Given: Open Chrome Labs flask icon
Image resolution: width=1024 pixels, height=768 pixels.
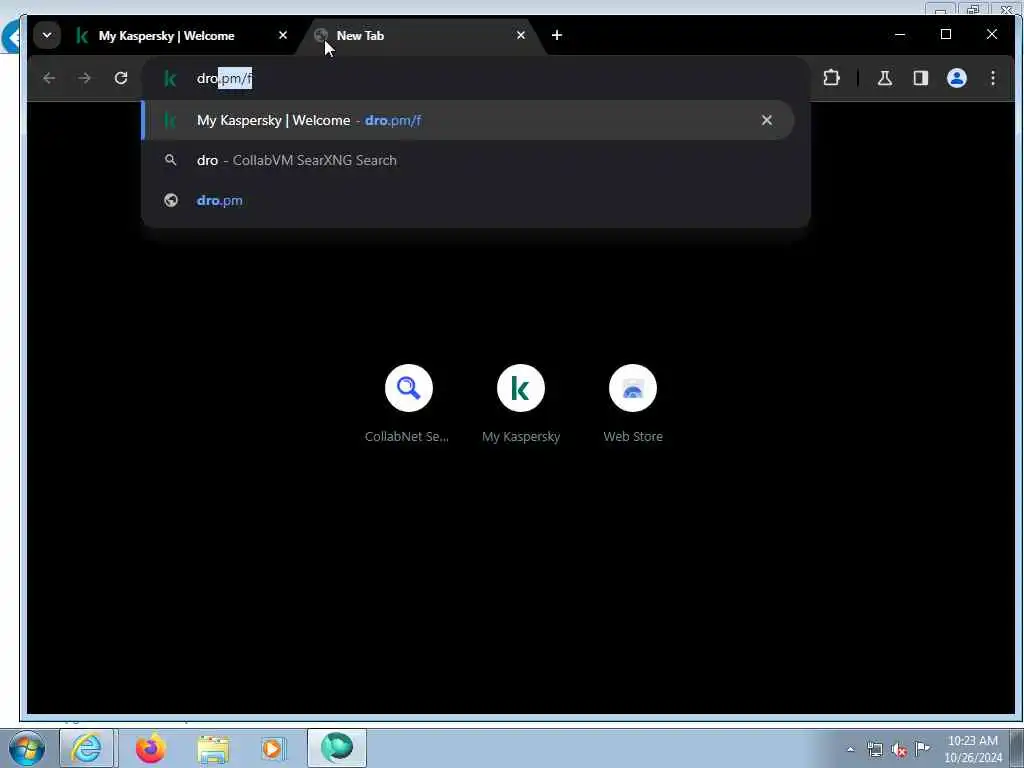Looking at the screenshot, I should [x=885, y=78].
